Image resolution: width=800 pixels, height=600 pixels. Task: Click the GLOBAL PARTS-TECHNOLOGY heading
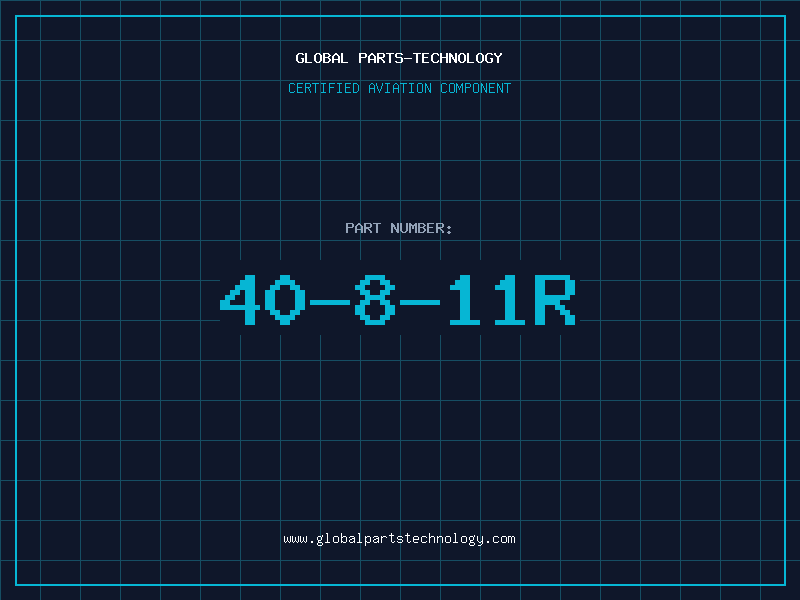(x=399, y=58)
